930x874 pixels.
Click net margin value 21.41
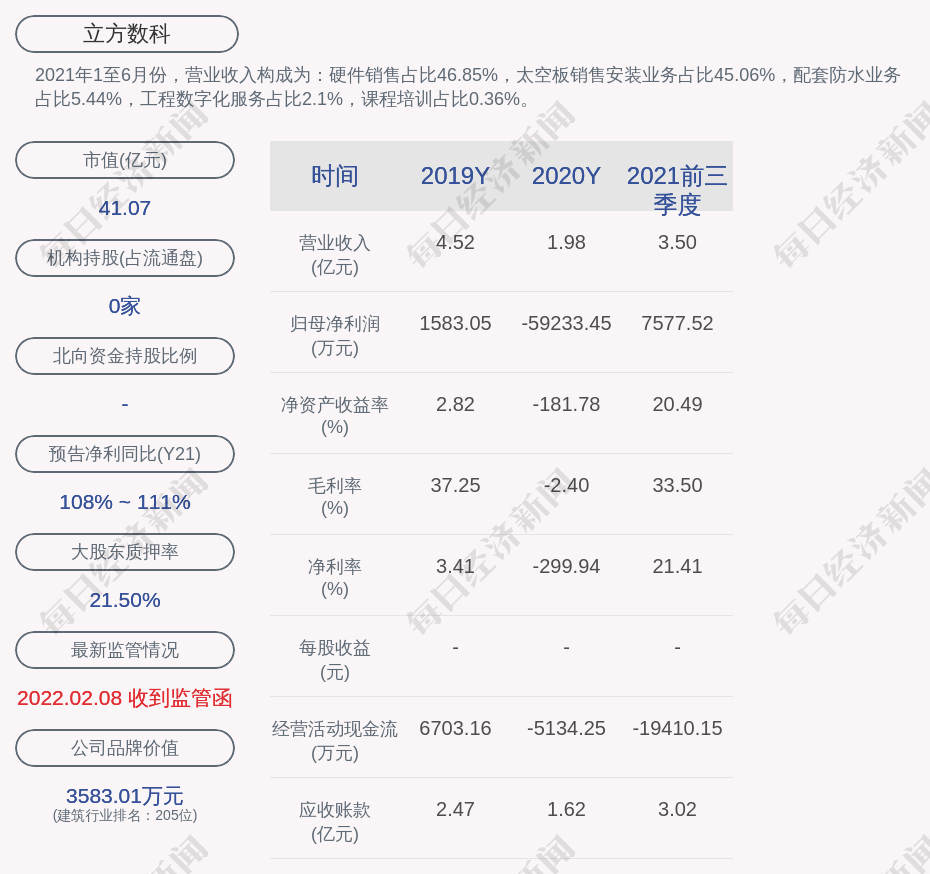[677, 567]
